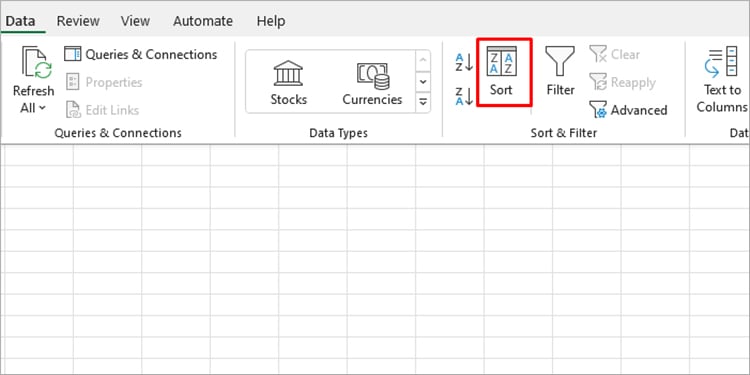Sort ascending with A to Z icon
Screen dimensions: 750x375
click(x=463, y=62)
